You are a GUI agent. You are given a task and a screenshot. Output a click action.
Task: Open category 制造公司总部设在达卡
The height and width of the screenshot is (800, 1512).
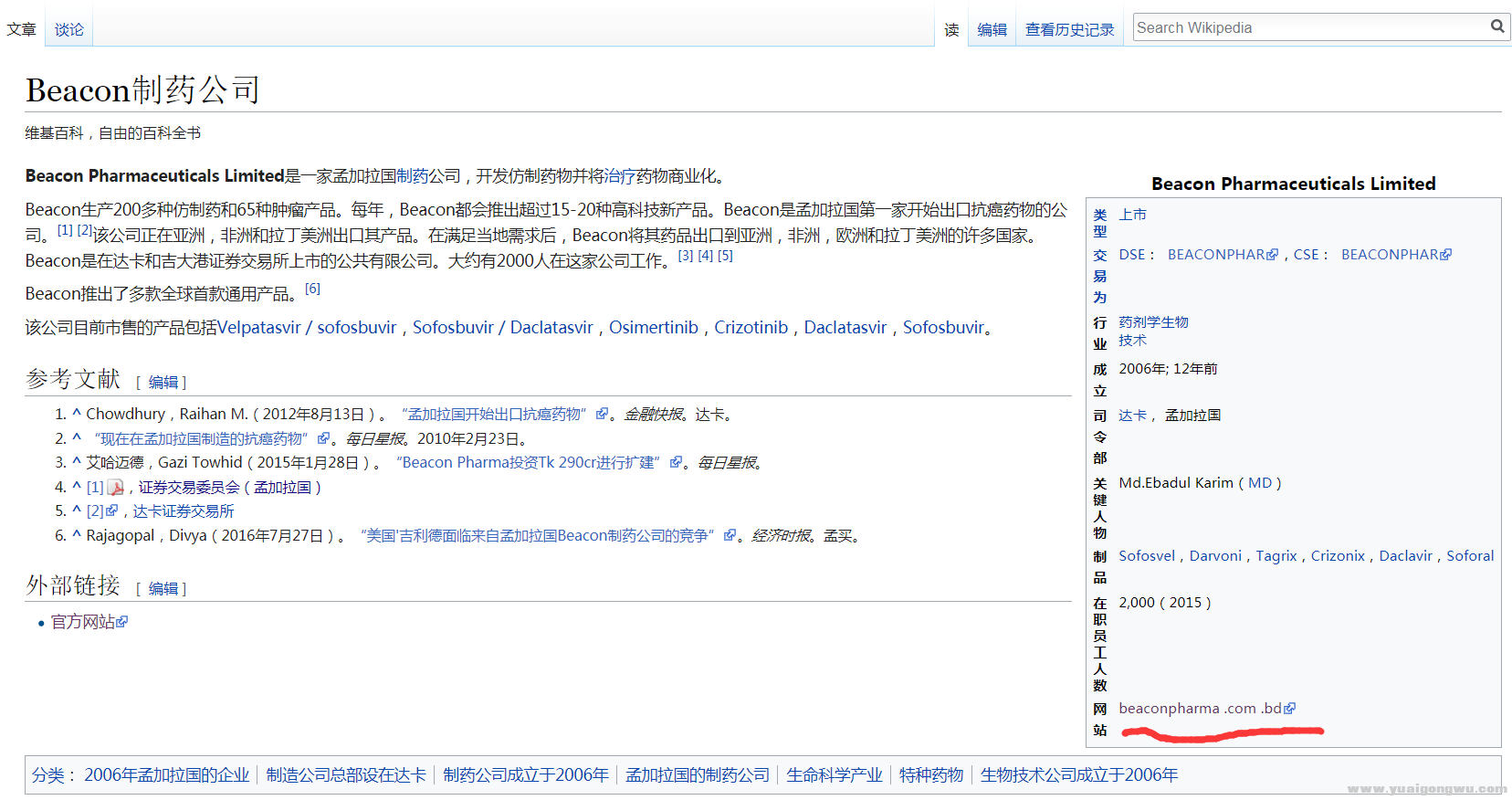[346, 774]
